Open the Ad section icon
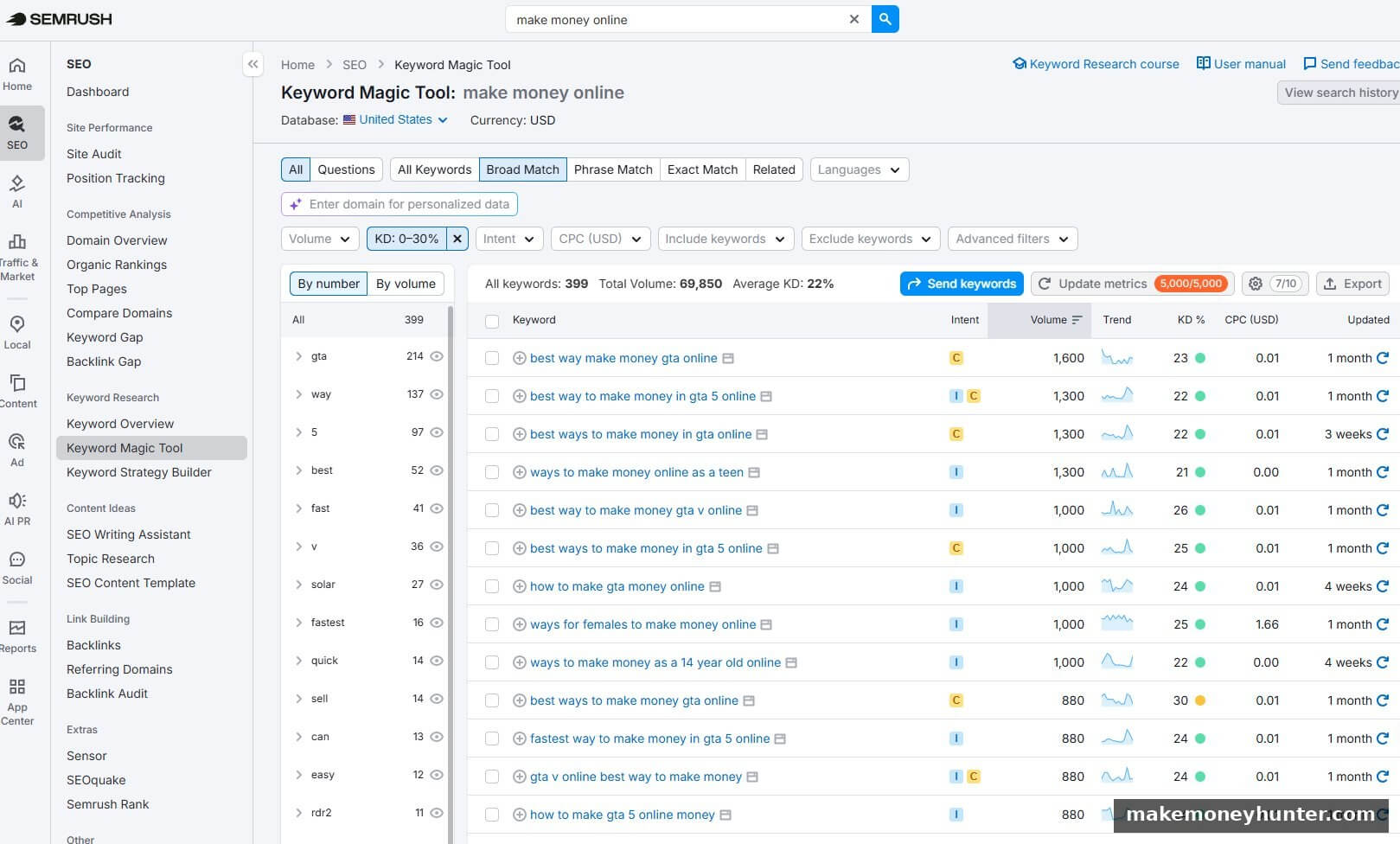The width and height of the screenshot is (1400, 844). pos(17,442)
